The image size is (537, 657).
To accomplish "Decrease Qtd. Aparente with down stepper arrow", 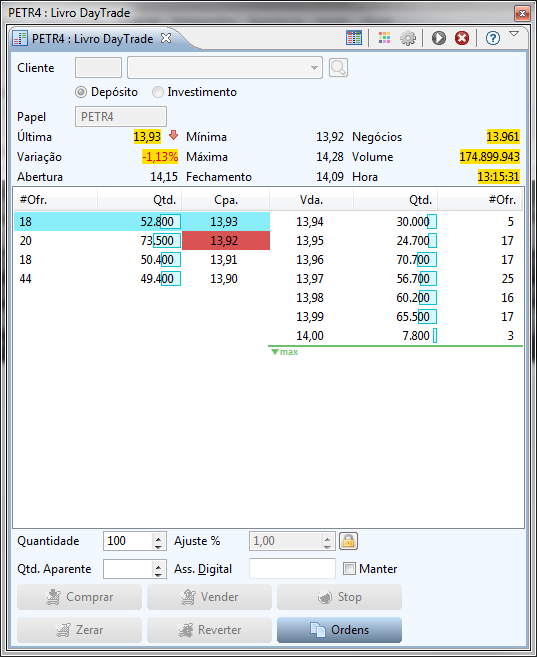I will (158, 574).
